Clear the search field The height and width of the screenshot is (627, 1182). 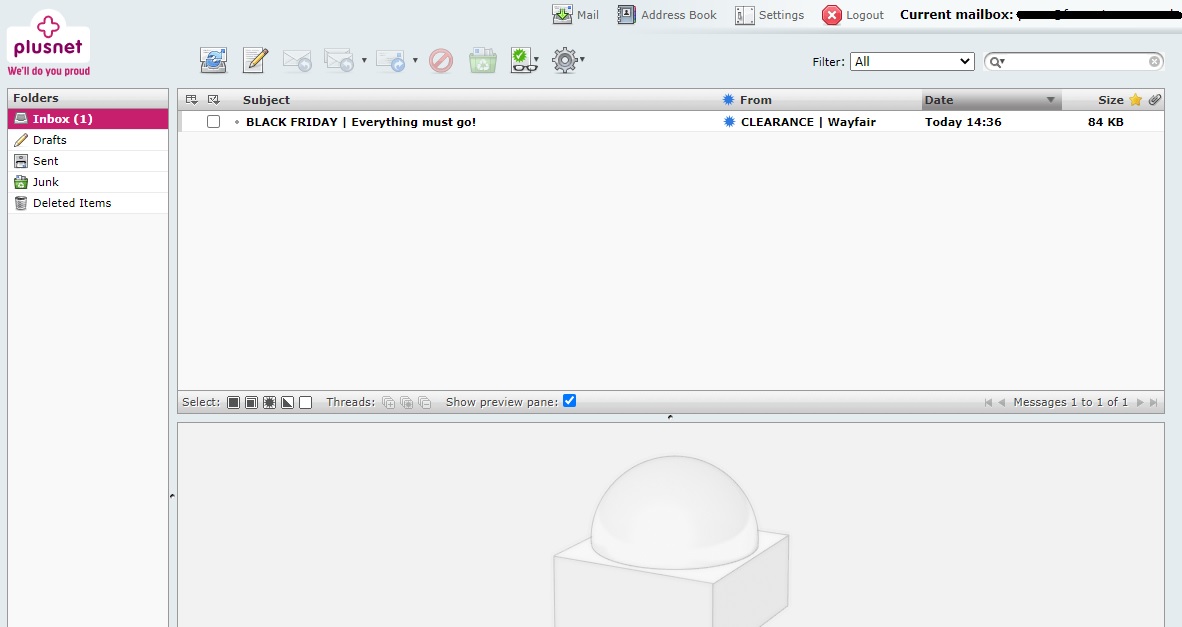[x=1154, y=61]
